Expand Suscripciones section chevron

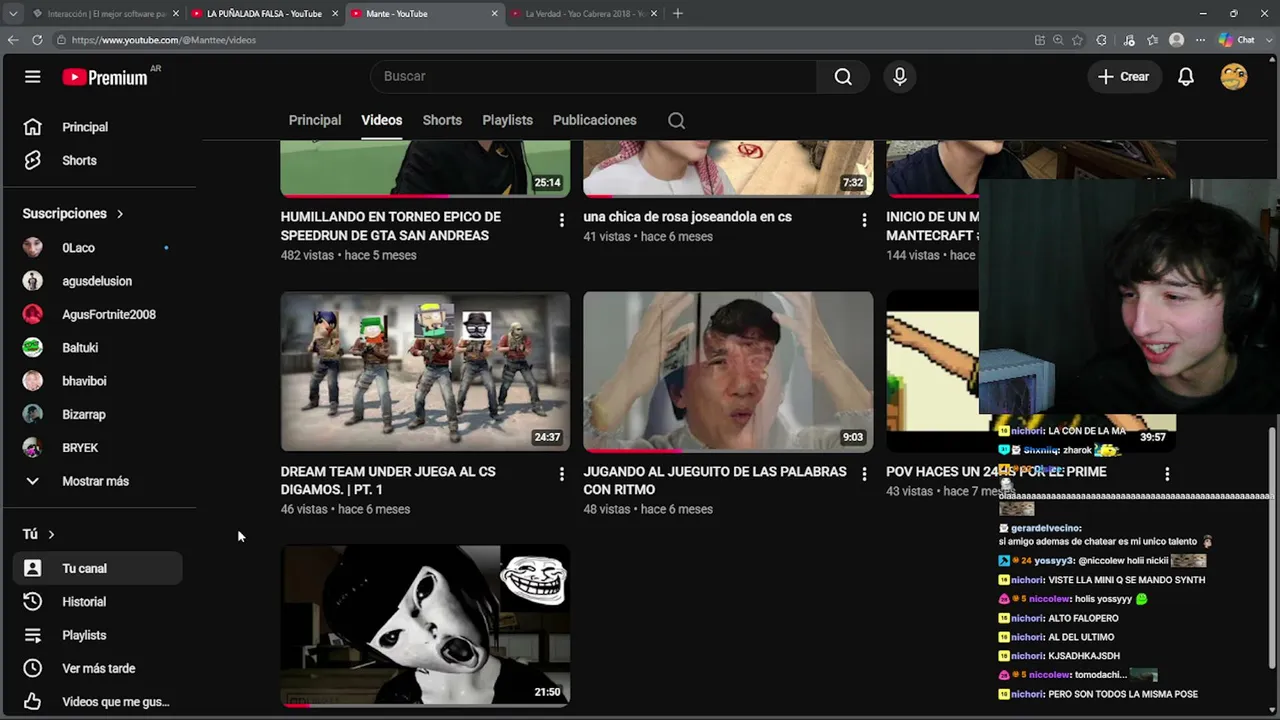click(120, 214)
